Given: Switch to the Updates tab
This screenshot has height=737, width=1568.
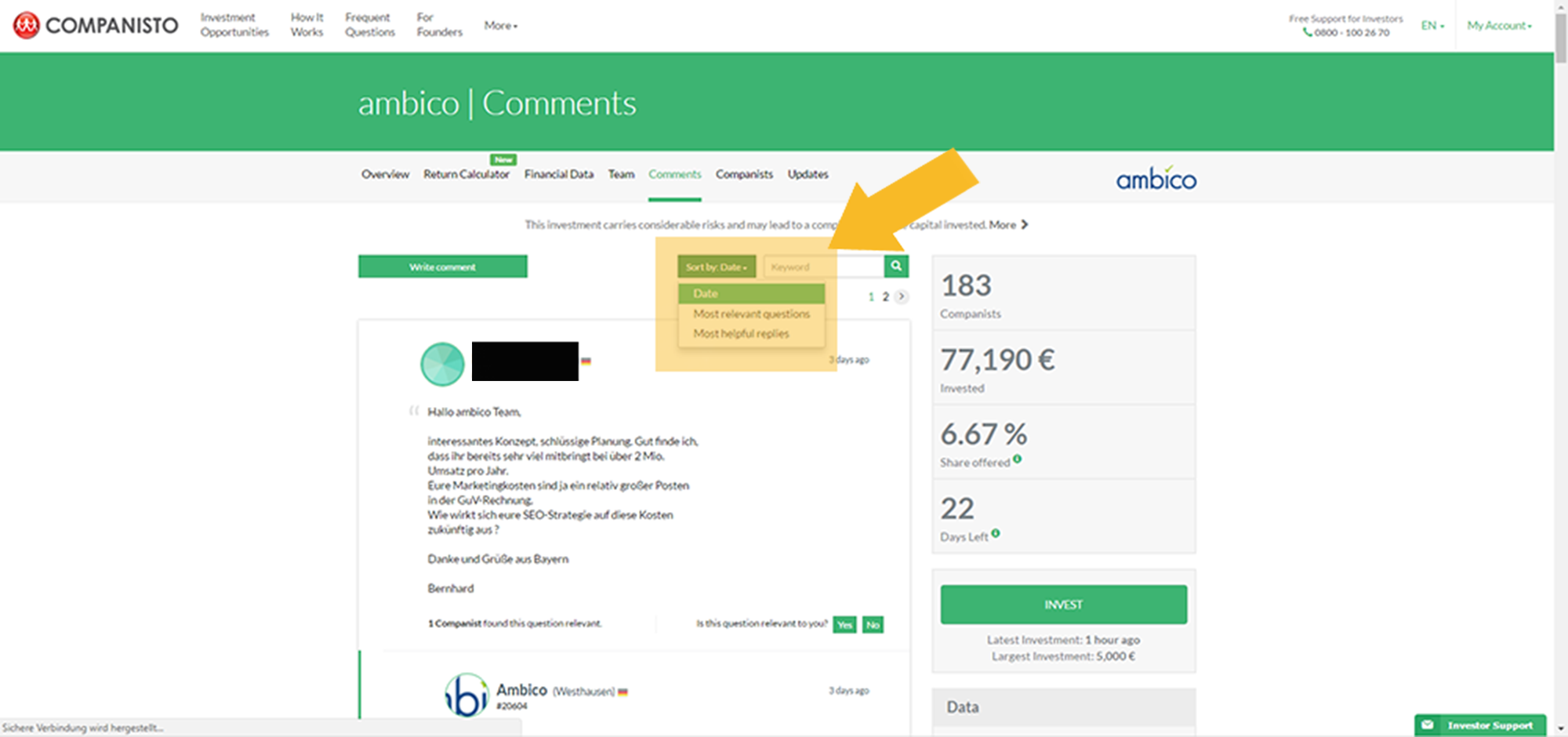Looking at the screenshot, I should (x=808, y=174).
